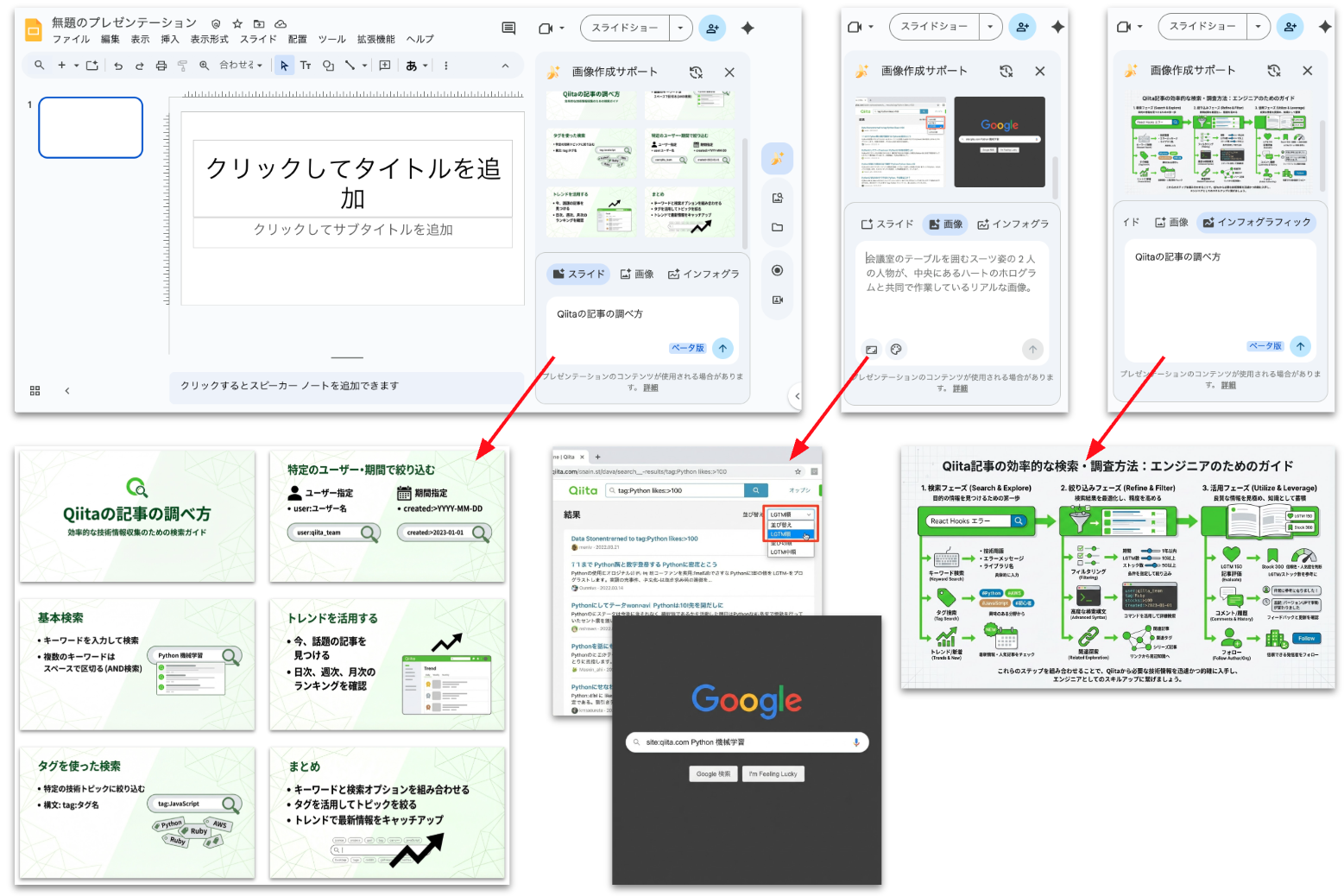
Task: Undo the last action
Action: pos(118,65)
